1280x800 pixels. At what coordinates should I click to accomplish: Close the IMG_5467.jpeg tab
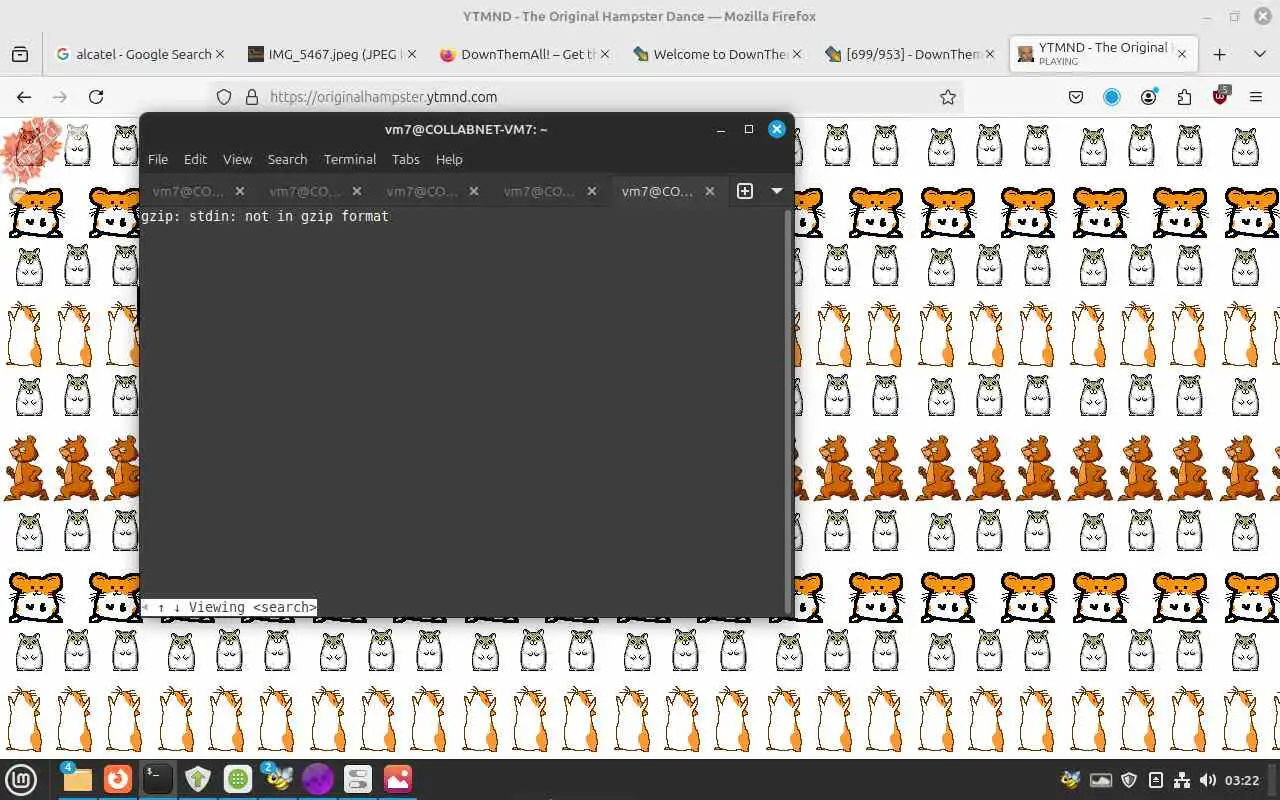pyautogui.click(x=412, y=54)
